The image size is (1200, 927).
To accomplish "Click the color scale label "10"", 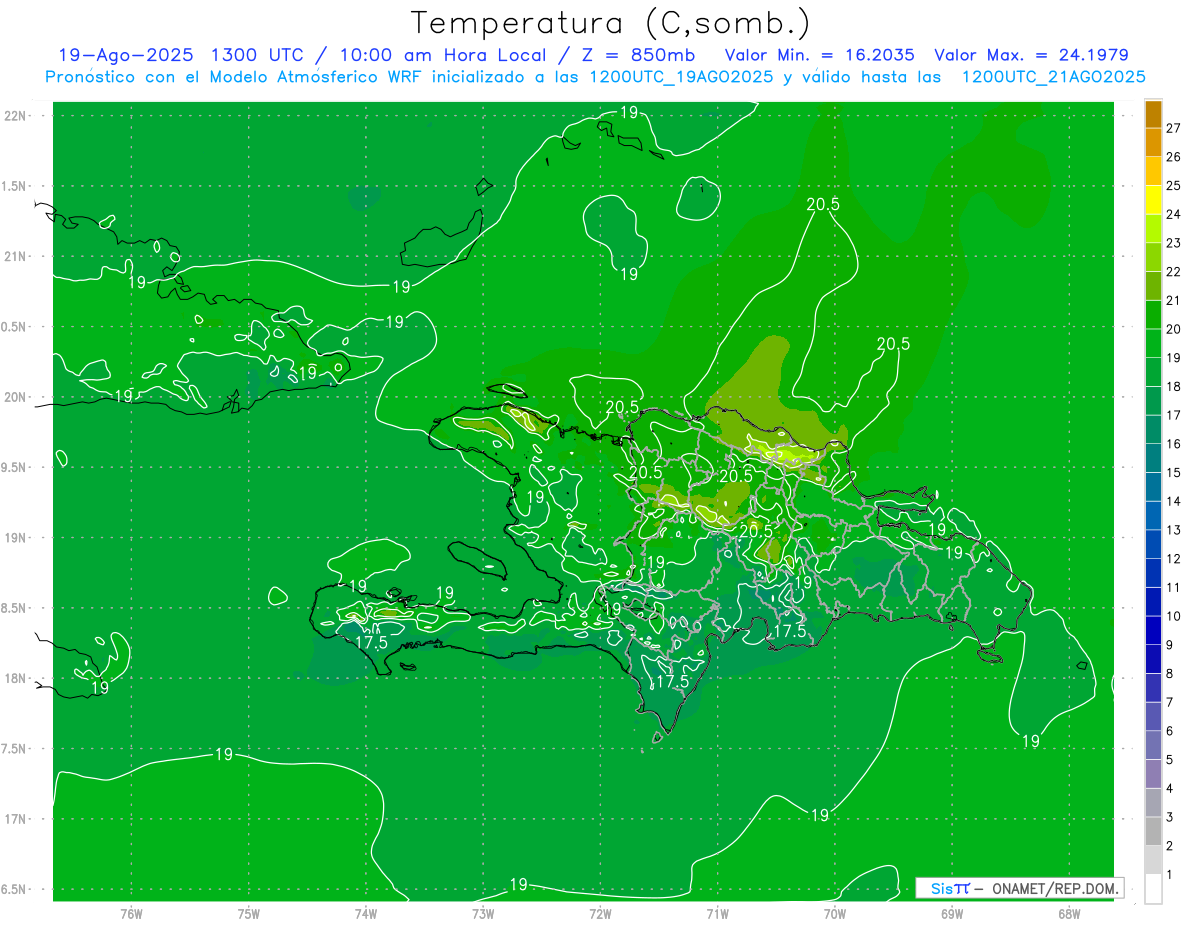I will 1174,616.
